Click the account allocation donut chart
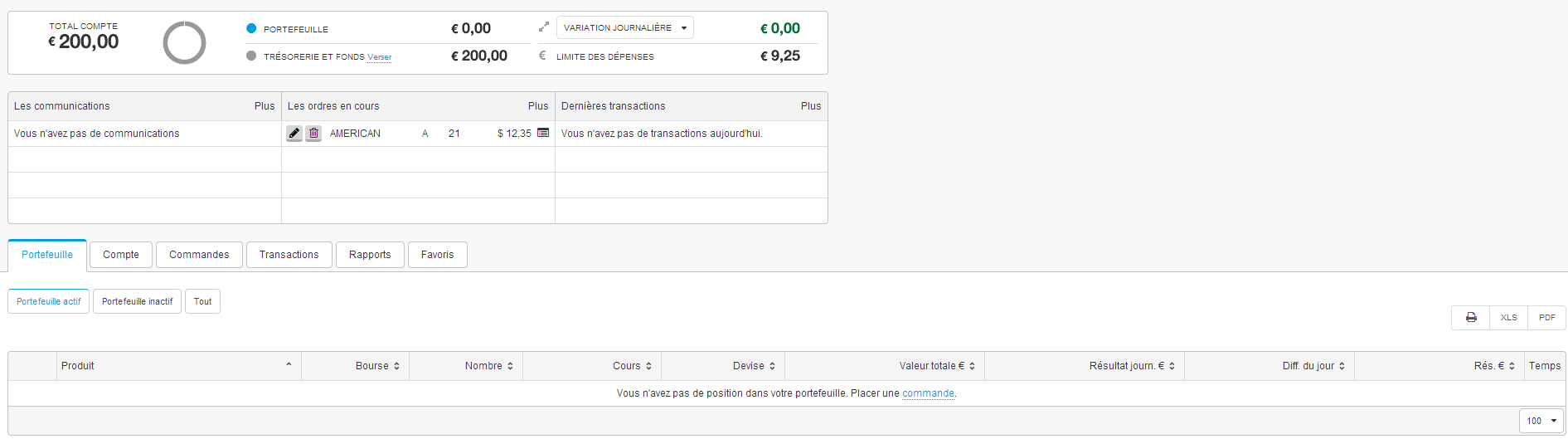 [x=184, y=42]
